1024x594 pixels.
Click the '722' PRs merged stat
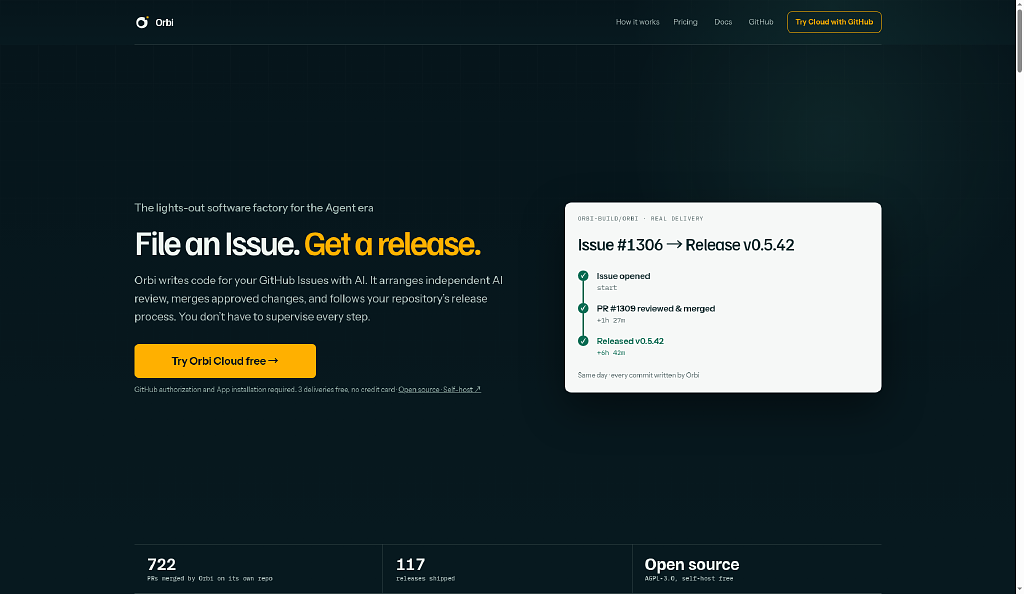161,564
